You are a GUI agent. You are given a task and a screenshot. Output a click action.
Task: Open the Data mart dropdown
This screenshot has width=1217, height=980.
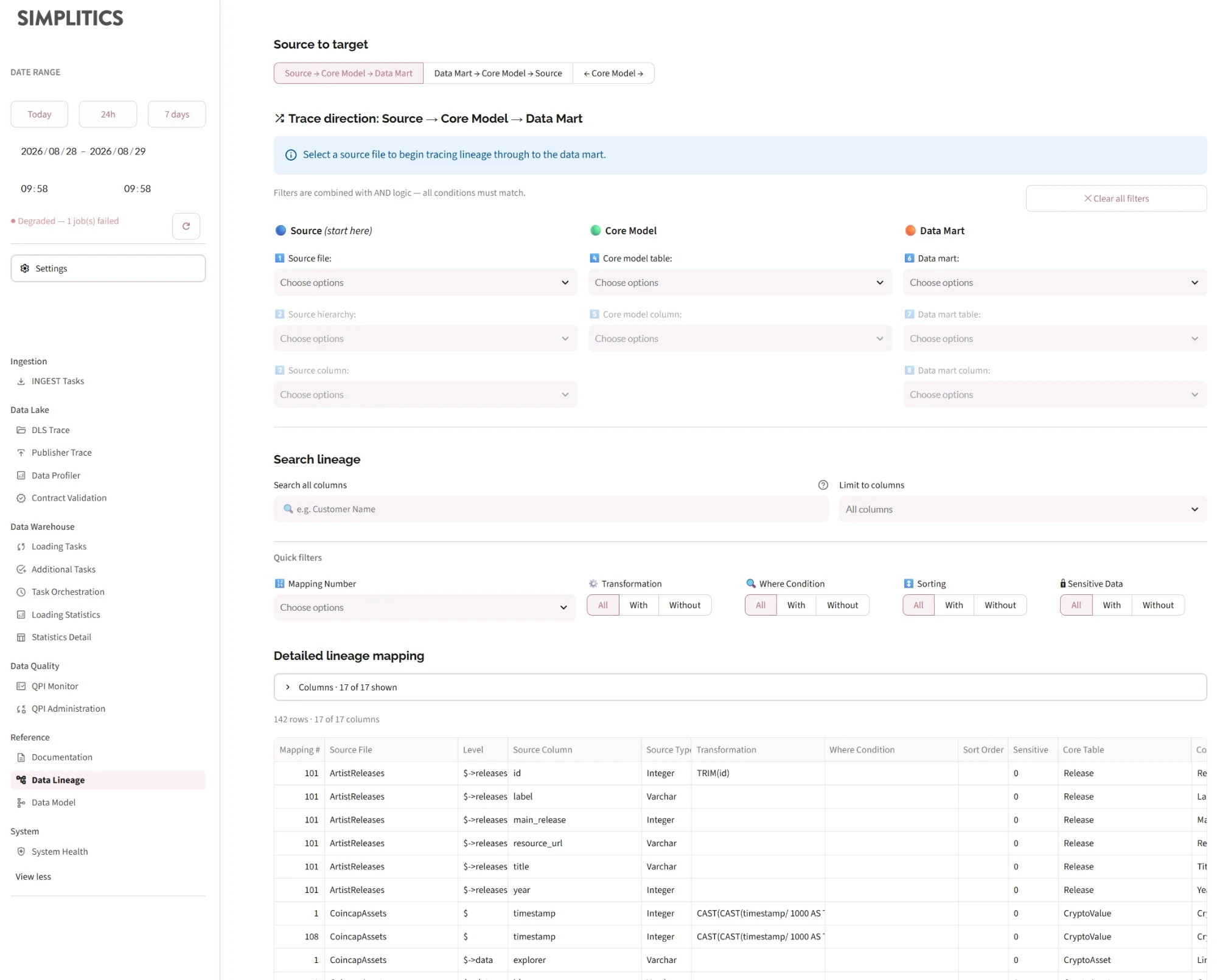click(1055, 282)
